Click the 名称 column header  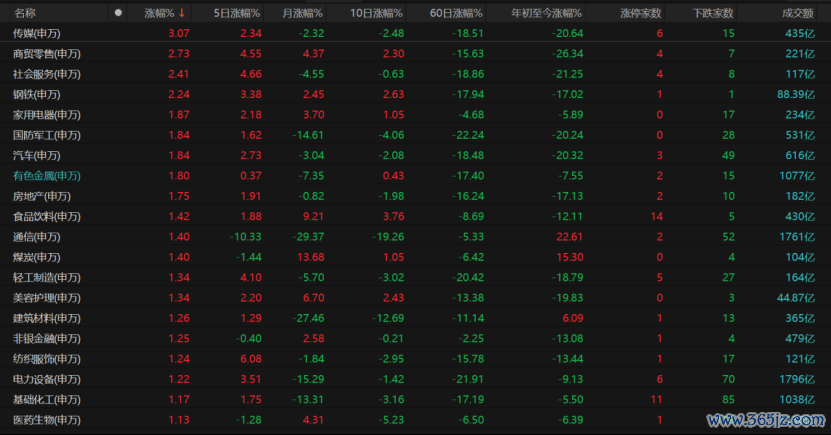(25, 13)
